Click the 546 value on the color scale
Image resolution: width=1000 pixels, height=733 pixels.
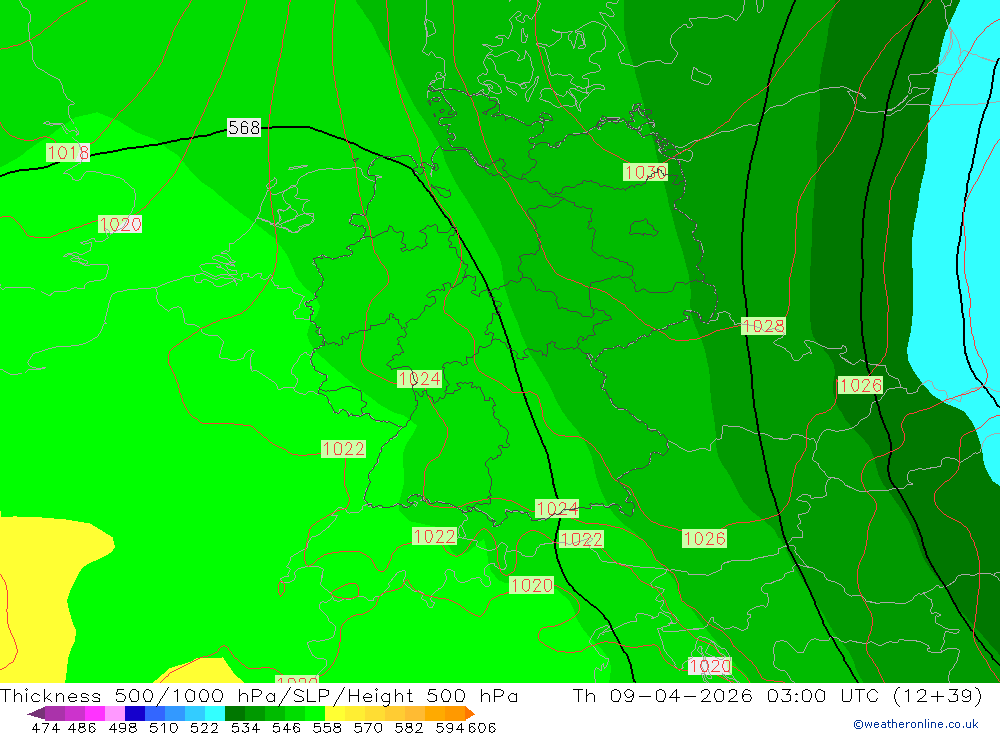[286, 727]
